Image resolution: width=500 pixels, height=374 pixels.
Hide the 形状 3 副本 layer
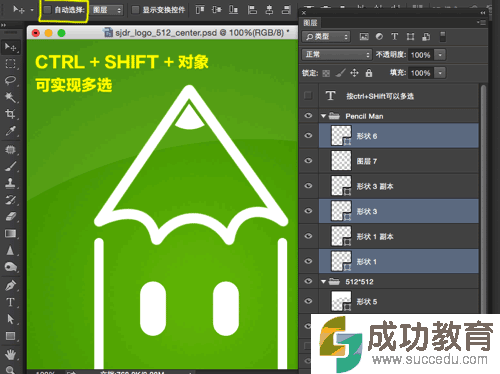tap(309, 186)
